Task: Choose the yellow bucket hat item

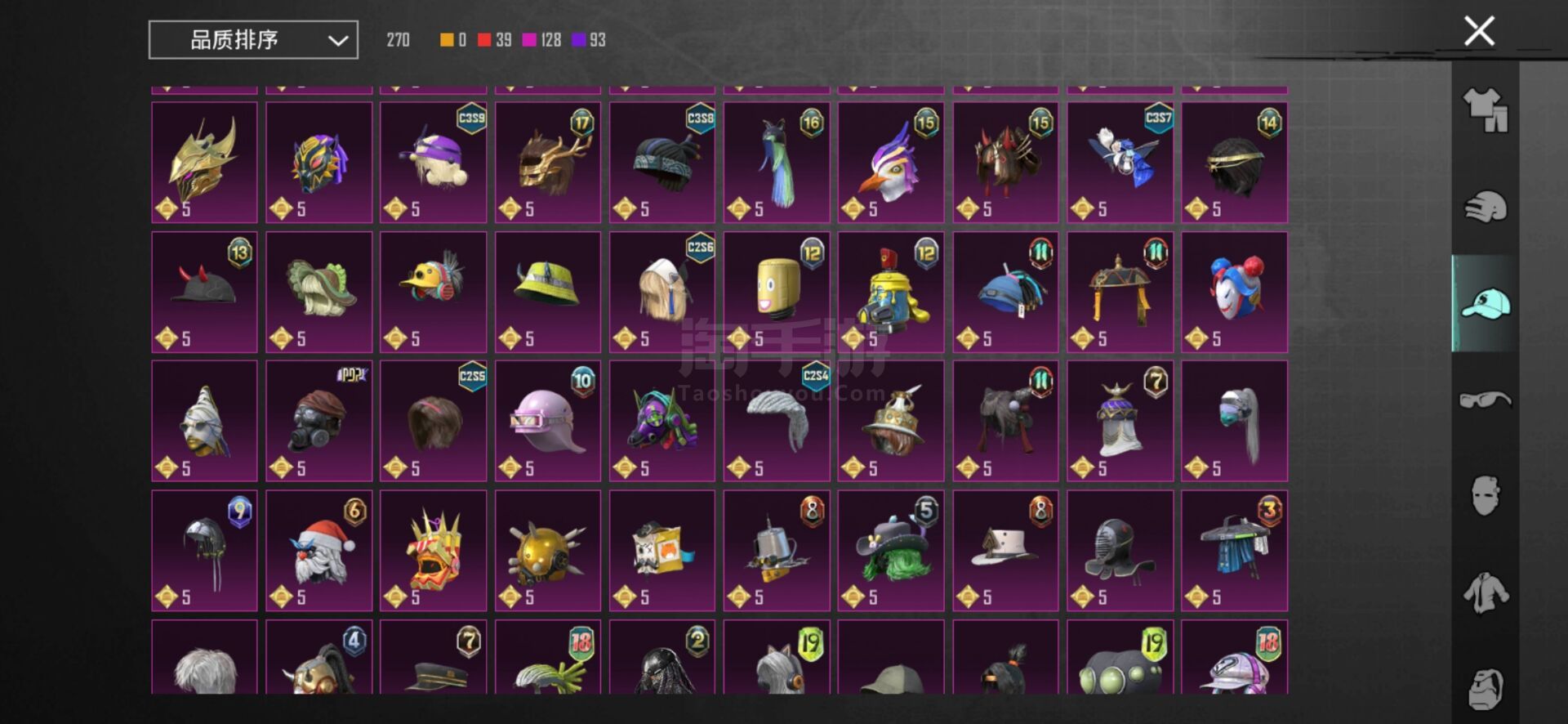Action: pyautogui.click(x=548, y=293)
